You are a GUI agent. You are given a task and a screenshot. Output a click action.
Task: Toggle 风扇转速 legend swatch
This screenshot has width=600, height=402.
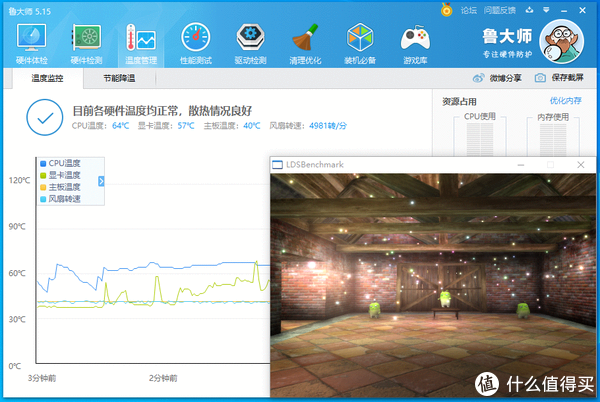pyautogui.click(x=43, y=199)
